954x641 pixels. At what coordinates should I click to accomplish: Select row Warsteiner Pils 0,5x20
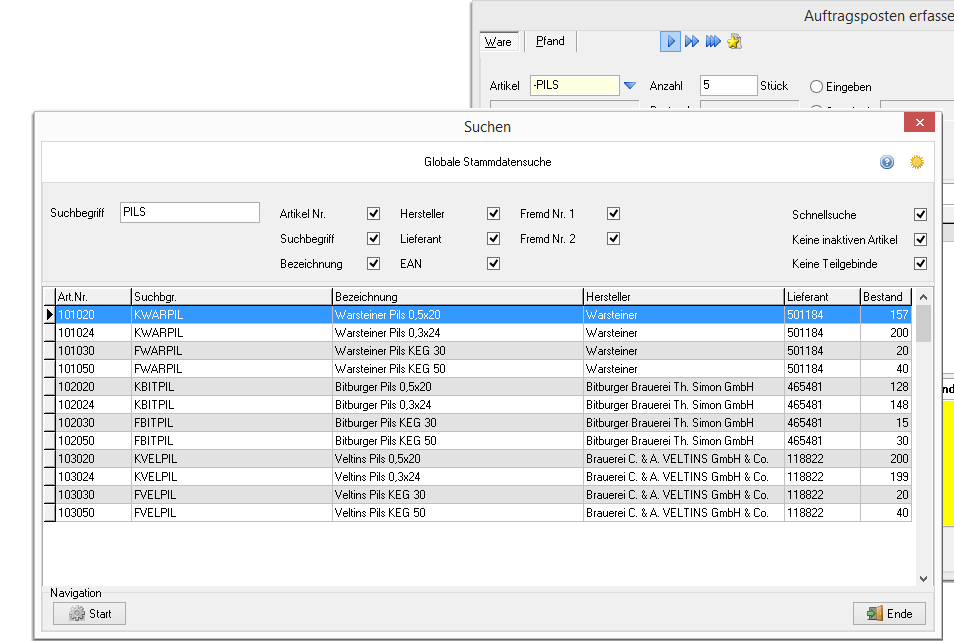click(x=484, y=314)
